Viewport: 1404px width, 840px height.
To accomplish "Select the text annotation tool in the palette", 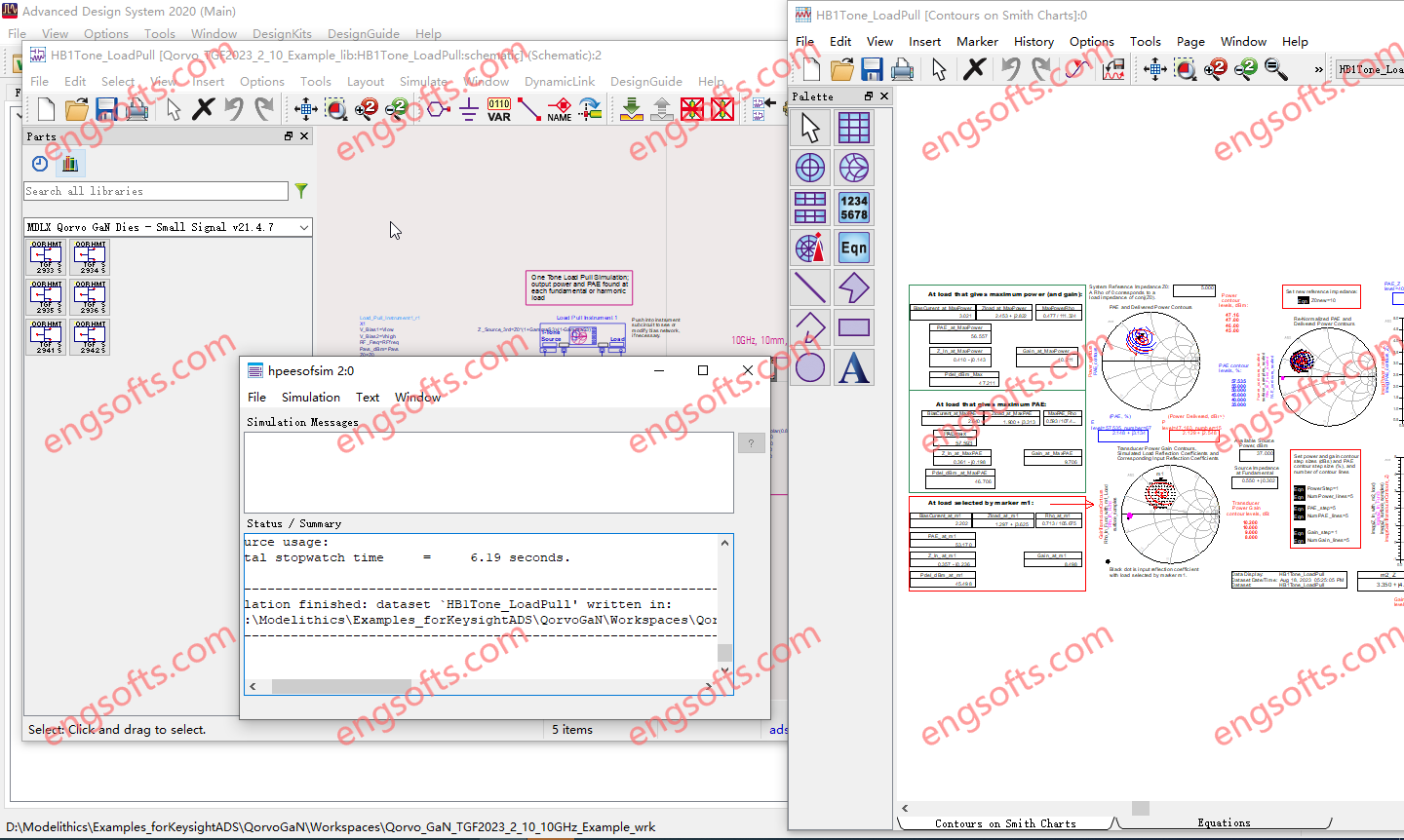I will (x=854, y=367).
